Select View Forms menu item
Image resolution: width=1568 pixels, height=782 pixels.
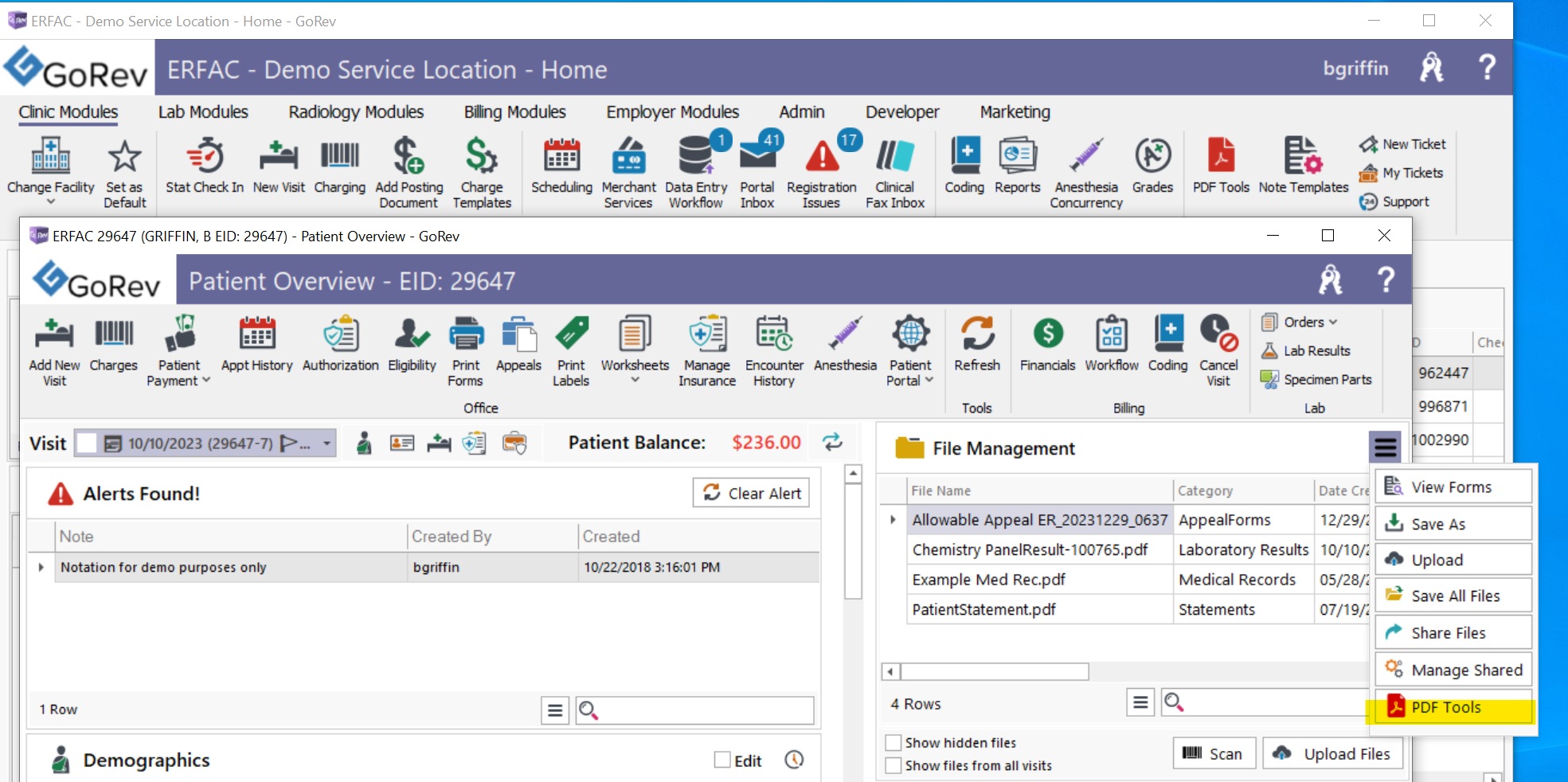pyautogui.click(x=1453, y=487)
